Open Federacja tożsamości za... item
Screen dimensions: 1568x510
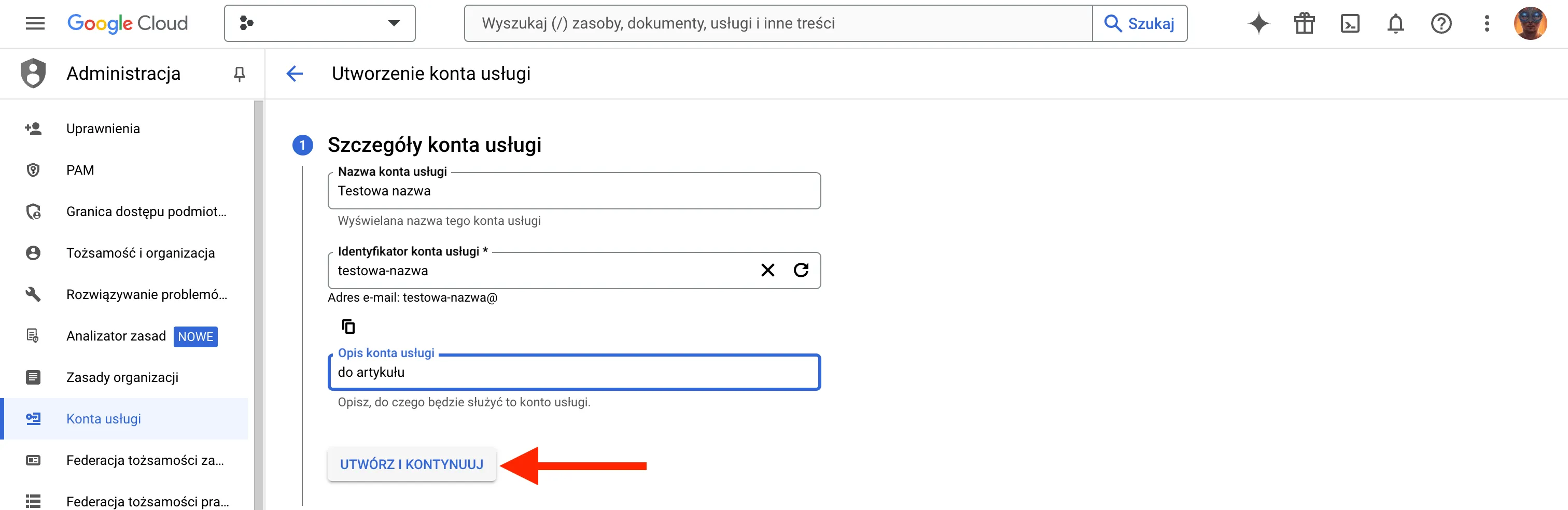124,460
